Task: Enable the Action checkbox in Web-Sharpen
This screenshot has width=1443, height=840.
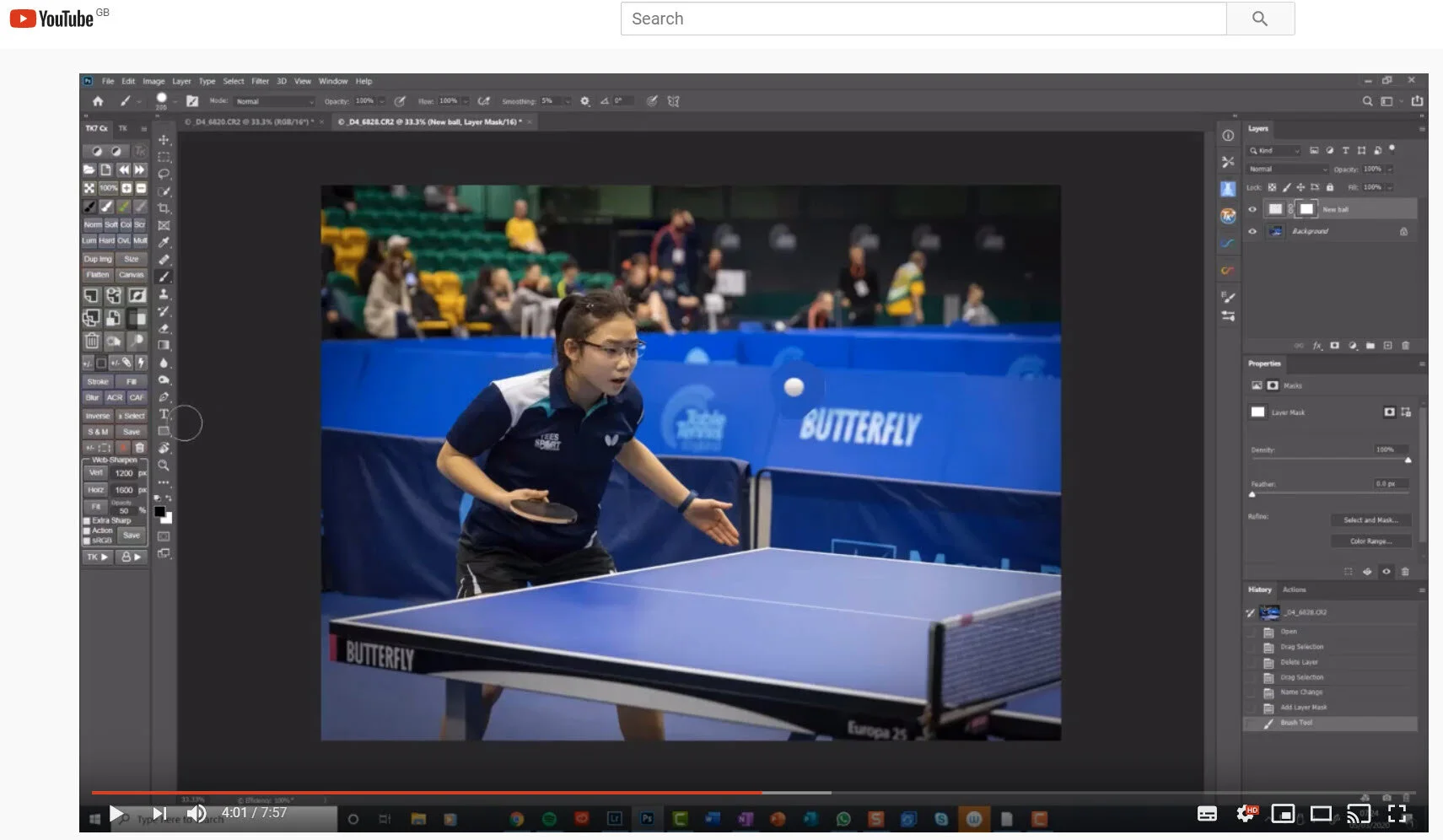Action: click(x=87, y=531)
